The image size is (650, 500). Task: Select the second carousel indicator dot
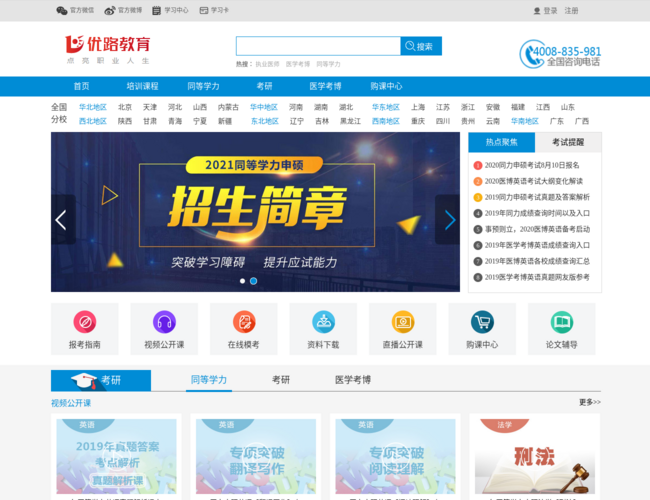pyautogui.click(x=253, y=281)
